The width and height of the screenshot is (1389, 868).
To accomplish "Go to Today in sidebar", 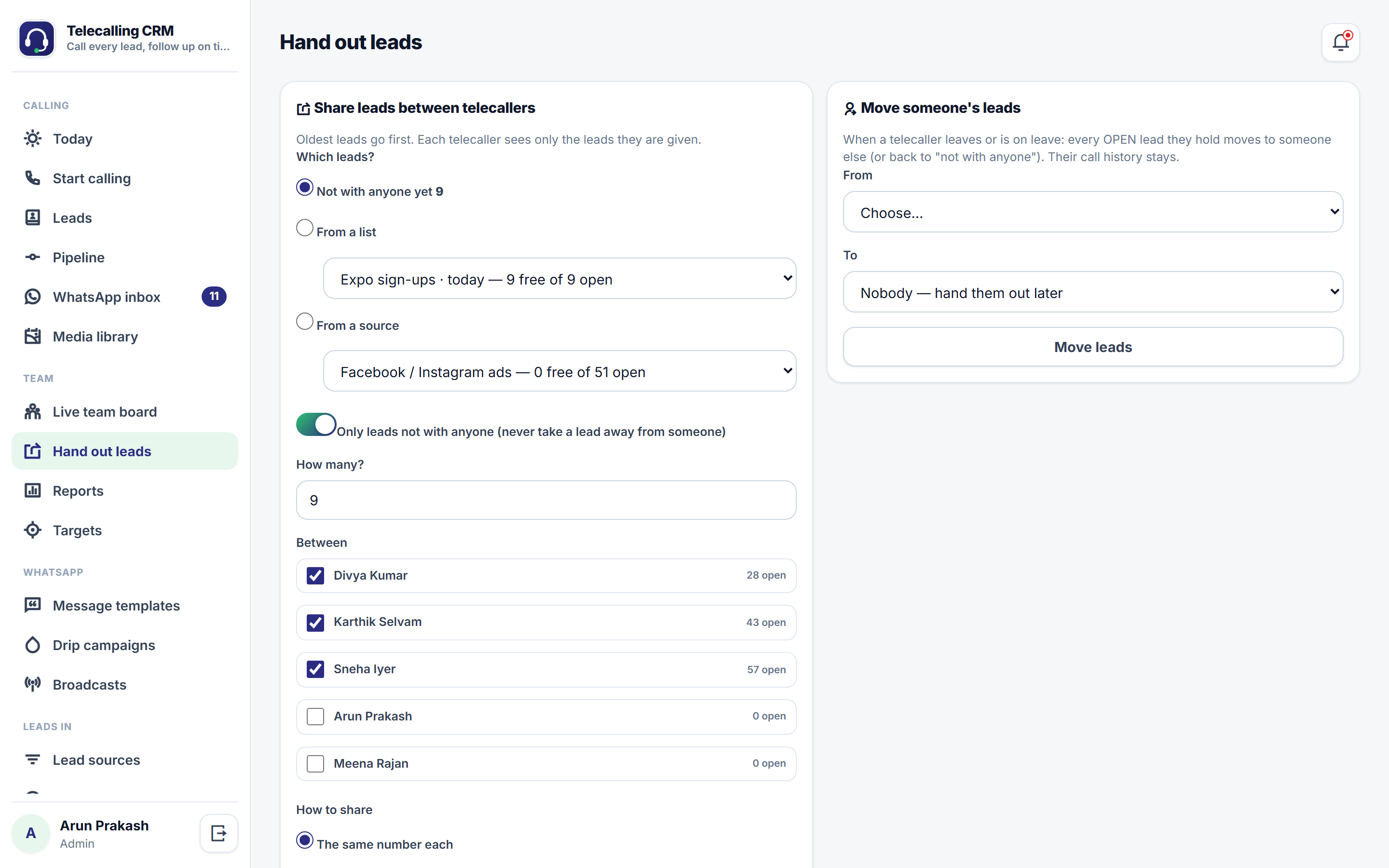I will tap(124, 138).
